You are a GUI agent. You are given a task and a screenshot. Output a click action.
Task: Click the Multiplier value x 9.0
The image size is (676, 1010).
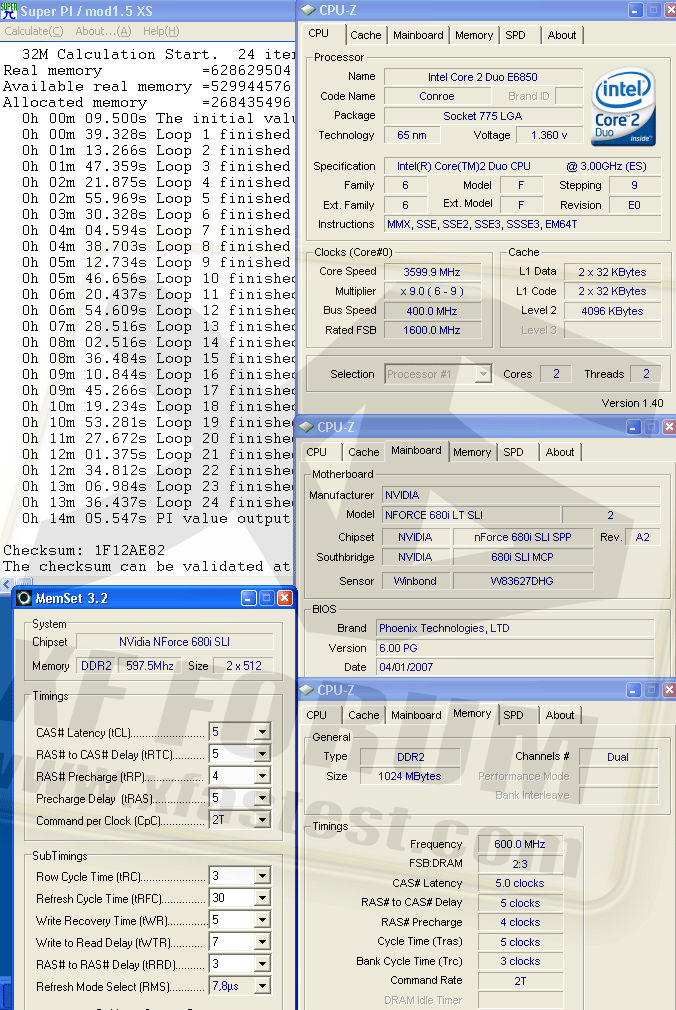click(x=432, y=291)
